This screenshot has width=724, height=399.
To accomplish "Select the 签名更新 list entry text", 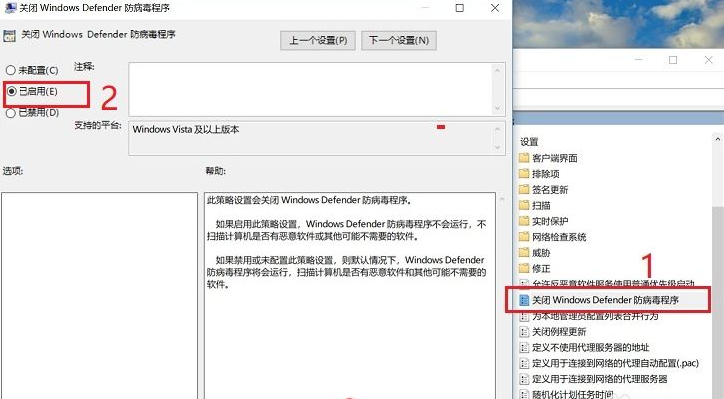I will pos(550,189).
